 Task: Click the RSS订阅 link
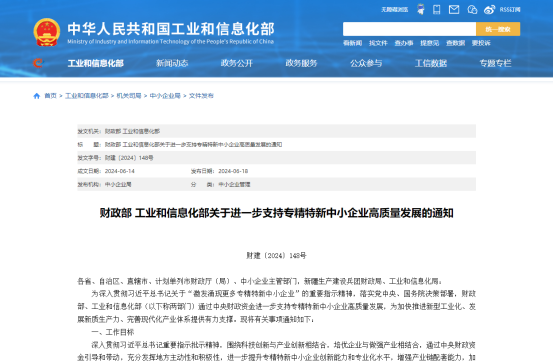(x=510, y=10)
